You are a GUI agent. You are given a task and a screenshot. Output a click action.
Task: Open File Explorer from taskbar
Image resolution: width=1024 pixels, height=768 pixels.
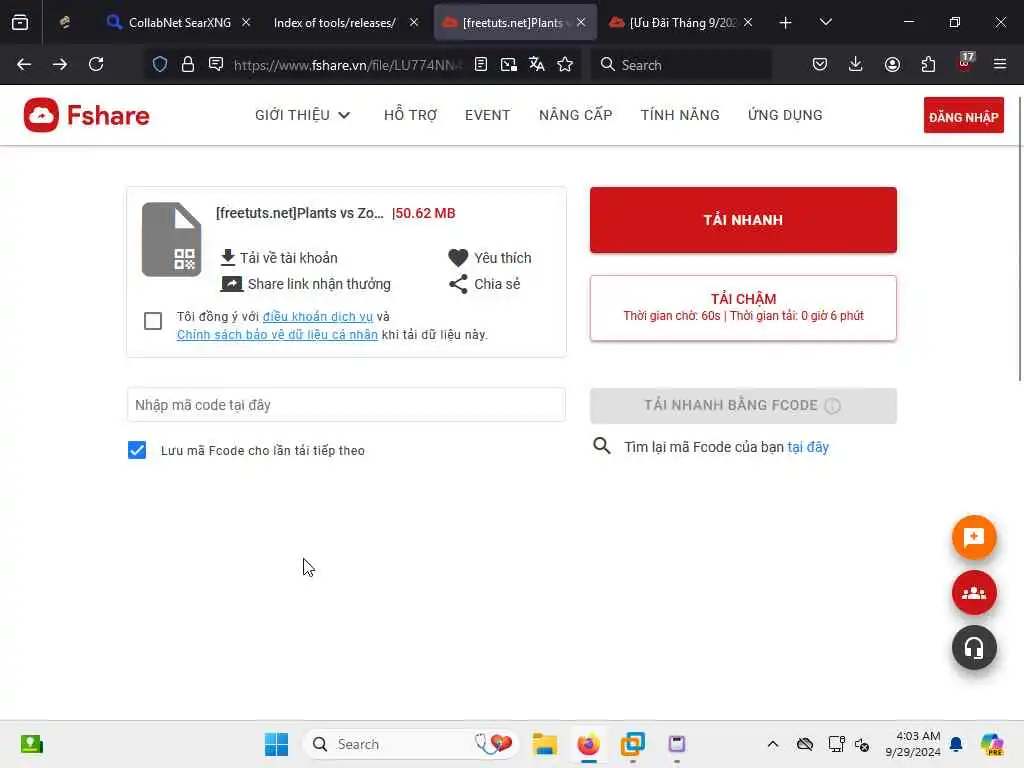pos(544,744)
